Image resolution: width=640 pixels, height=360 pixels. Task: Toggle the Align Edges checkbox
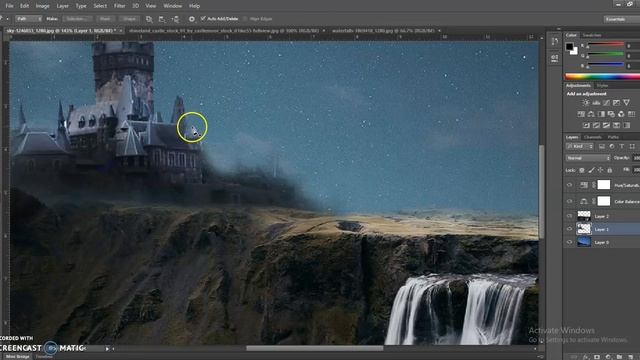[245, 19]
